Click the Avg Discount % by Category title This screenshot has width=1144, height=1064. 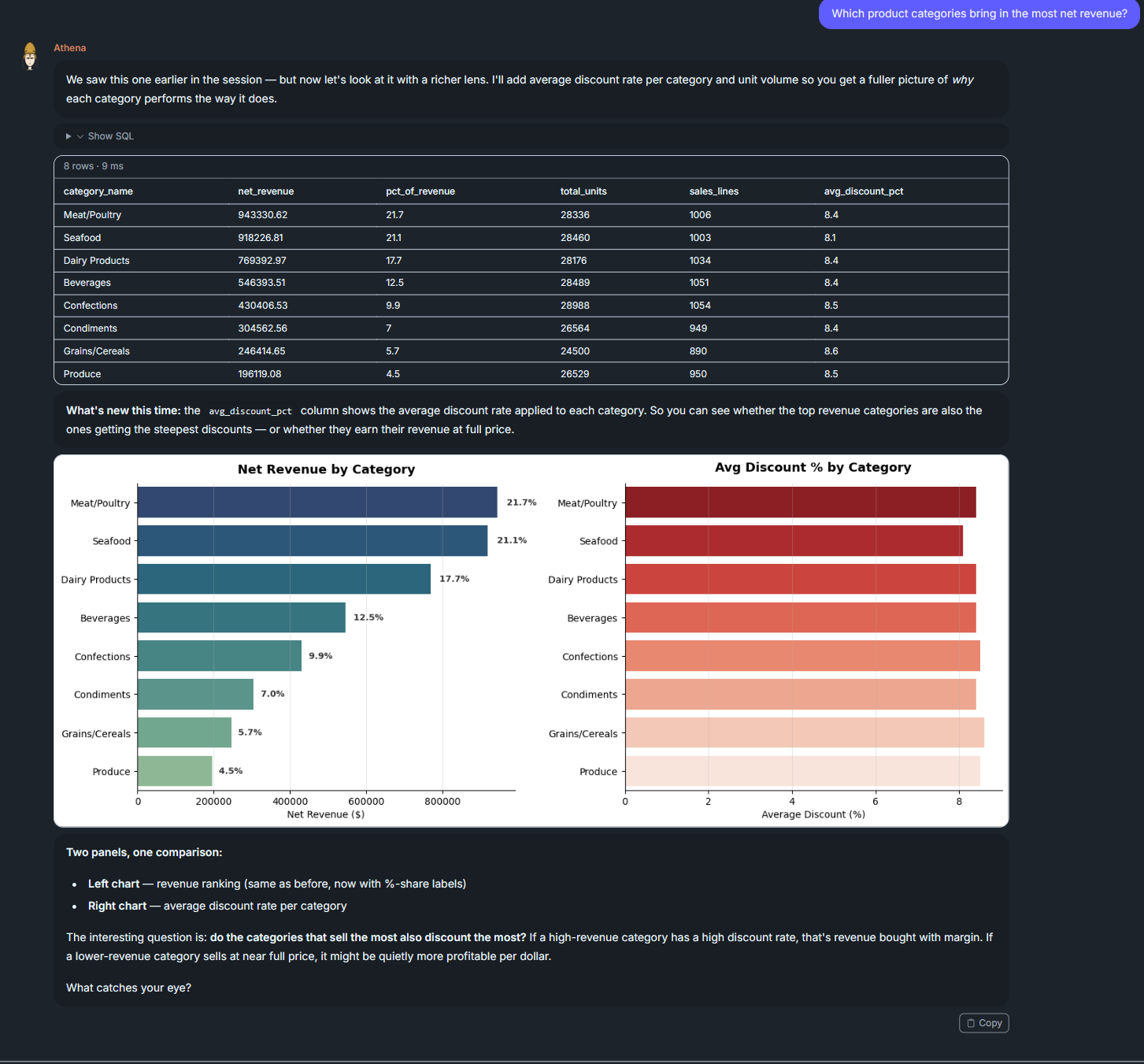pos(813,468)
